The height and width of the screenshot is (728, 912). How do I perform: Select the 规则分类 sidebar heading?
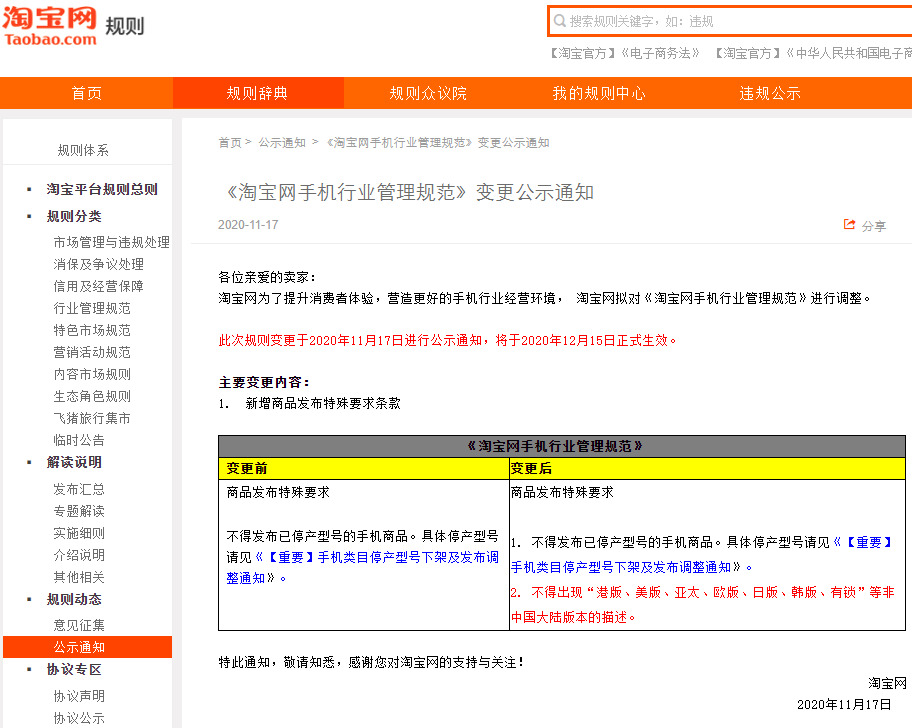click(74, 216)
